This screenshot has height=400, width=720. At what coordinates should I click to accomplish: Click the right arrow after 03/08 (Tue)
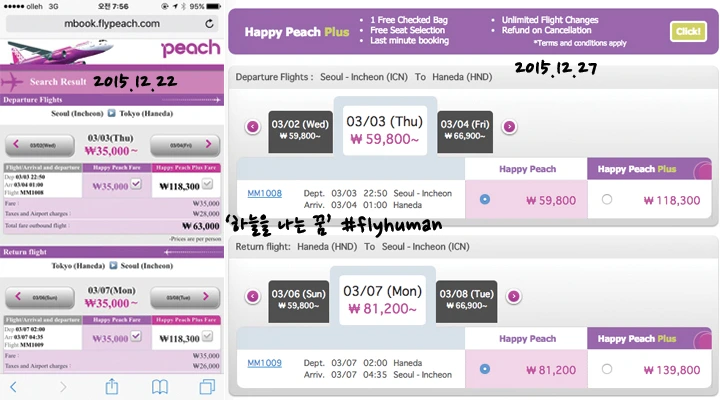514,296
